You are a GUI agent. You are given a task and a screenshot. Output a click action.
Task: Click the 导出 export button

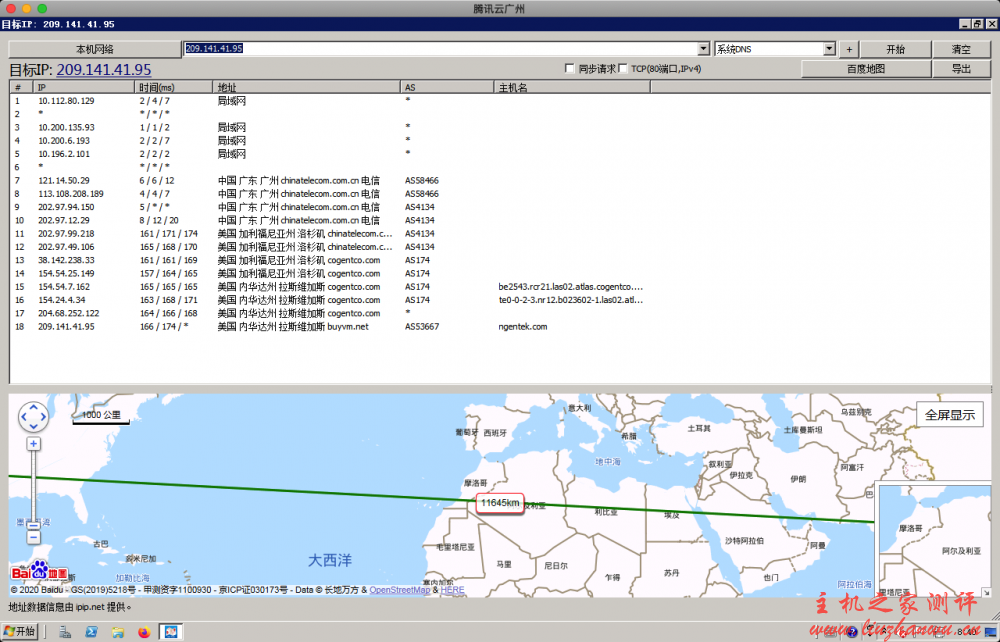(961, 69)
